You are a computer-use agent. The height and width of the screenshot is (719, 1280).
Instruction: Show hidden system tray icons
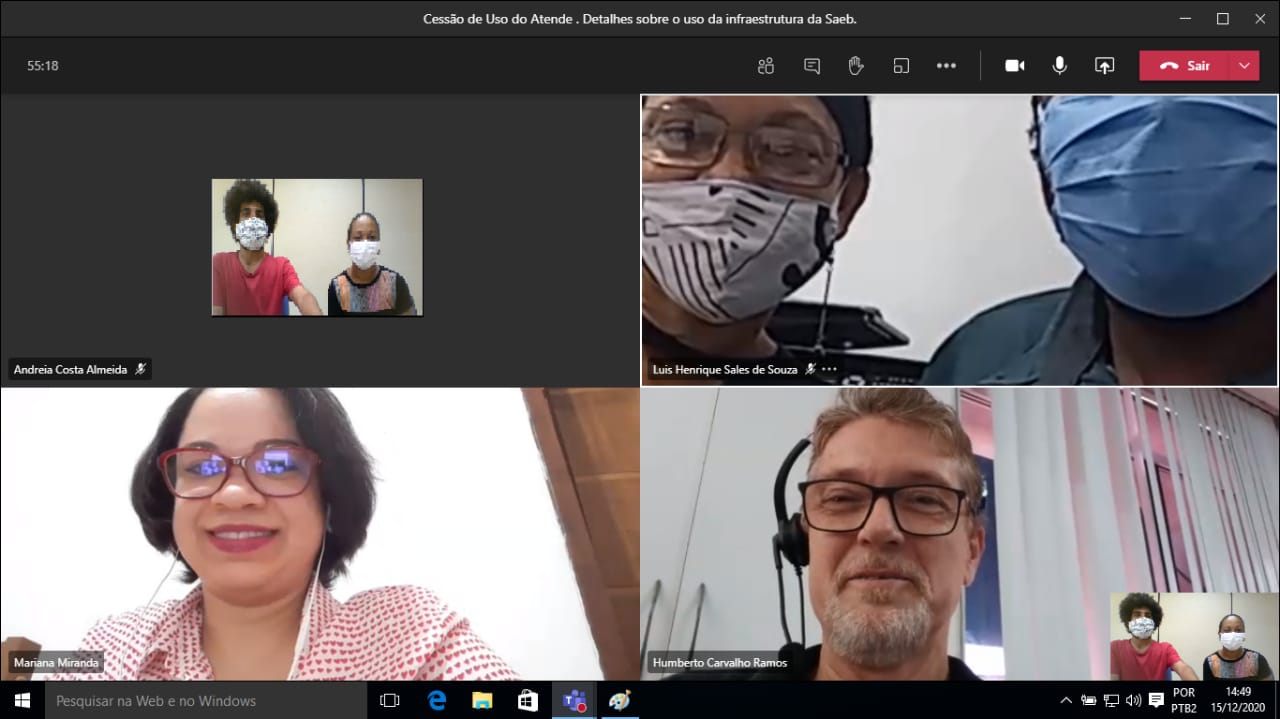(1066, 700)
